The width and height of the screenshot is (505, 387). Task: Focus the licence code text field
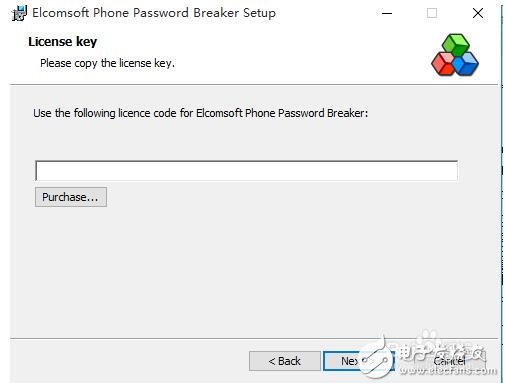click(x=246, y=171)
